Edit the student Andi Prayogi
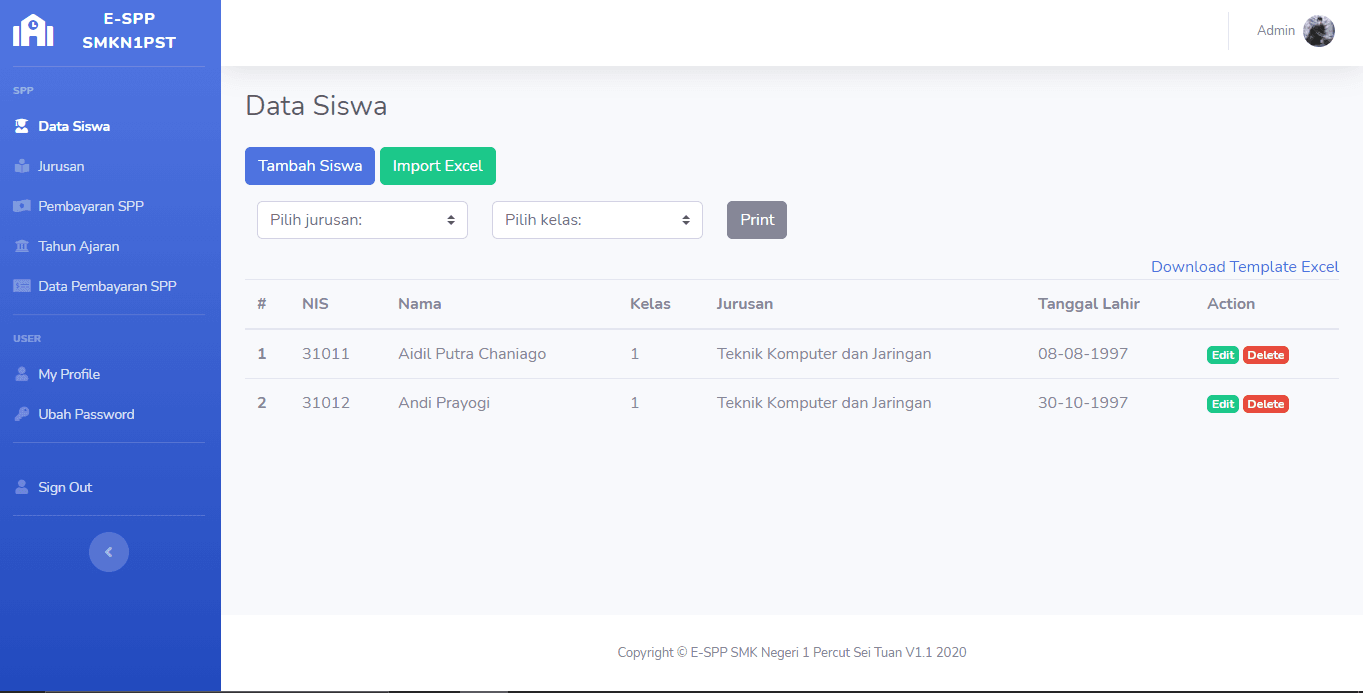Viewport: 1363px width, 693px height. [1222, 403]
